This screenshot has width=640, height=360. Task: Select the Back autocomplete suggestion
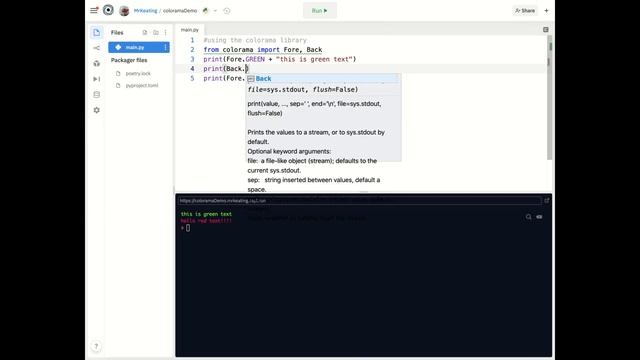(322, 78)
